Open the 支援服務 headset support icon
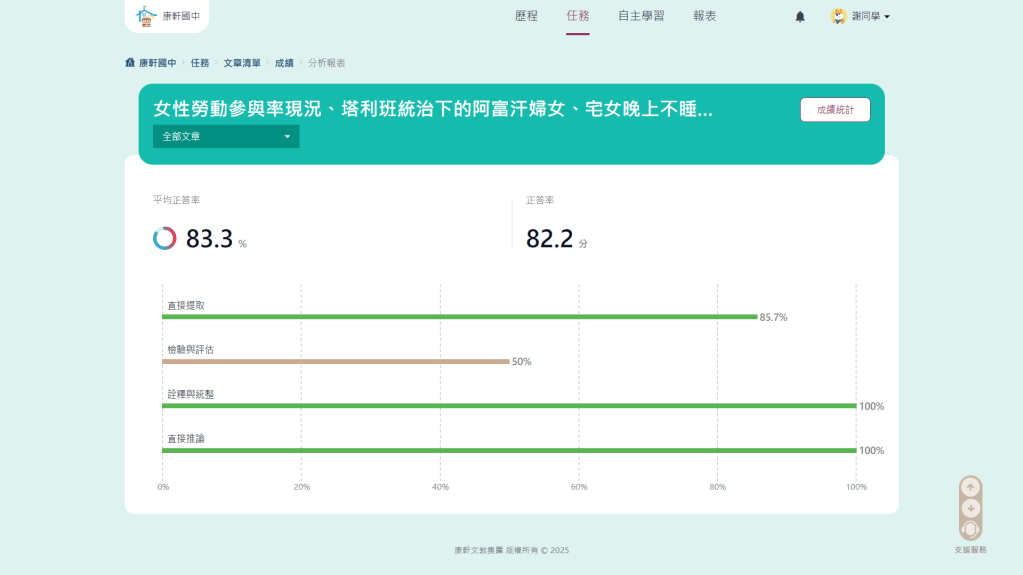 click(970, 529)
